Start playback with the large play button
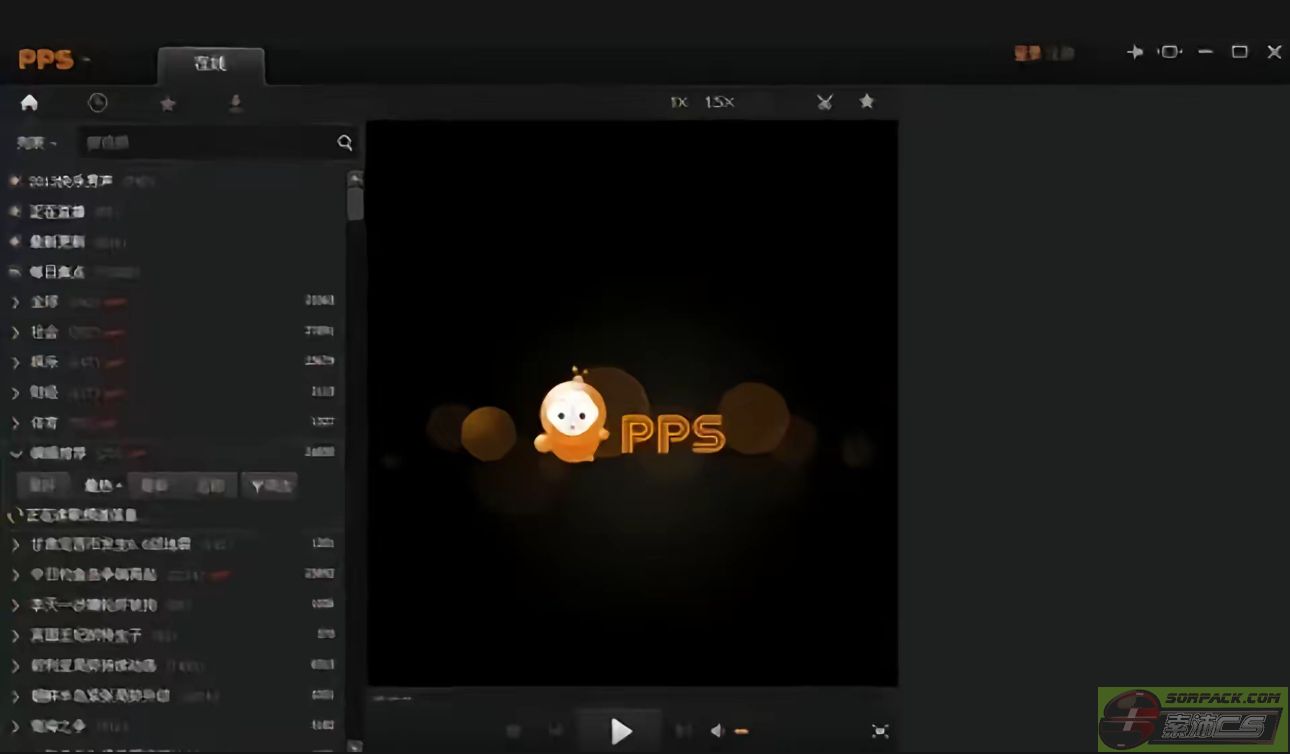The height and width of the screenshot is (754, 1290). 620,731
